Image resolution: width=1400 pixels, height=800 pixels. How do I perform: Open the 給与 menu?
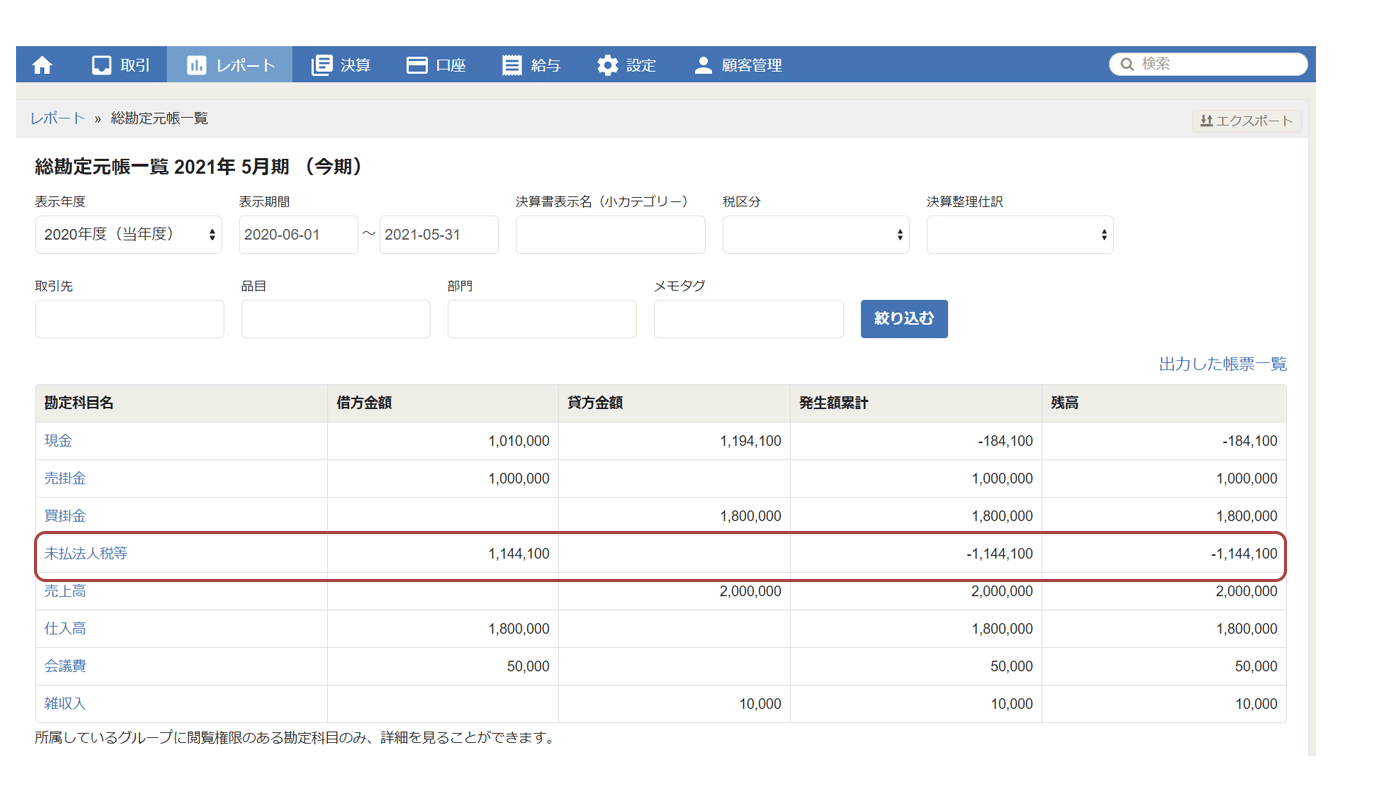coord(531,65)
